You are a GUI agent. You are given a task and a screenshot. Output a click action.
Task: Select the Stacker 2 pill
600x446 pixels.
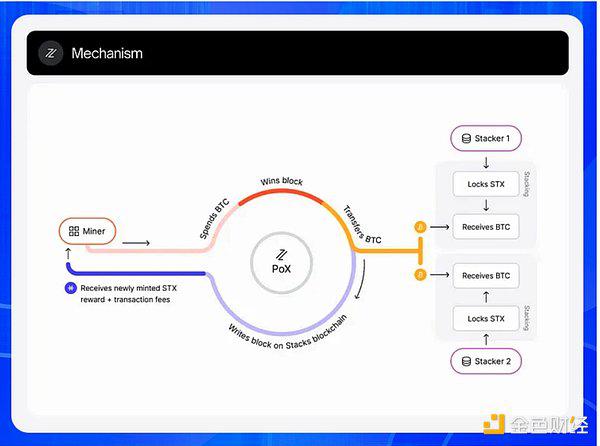pos(486,361)
